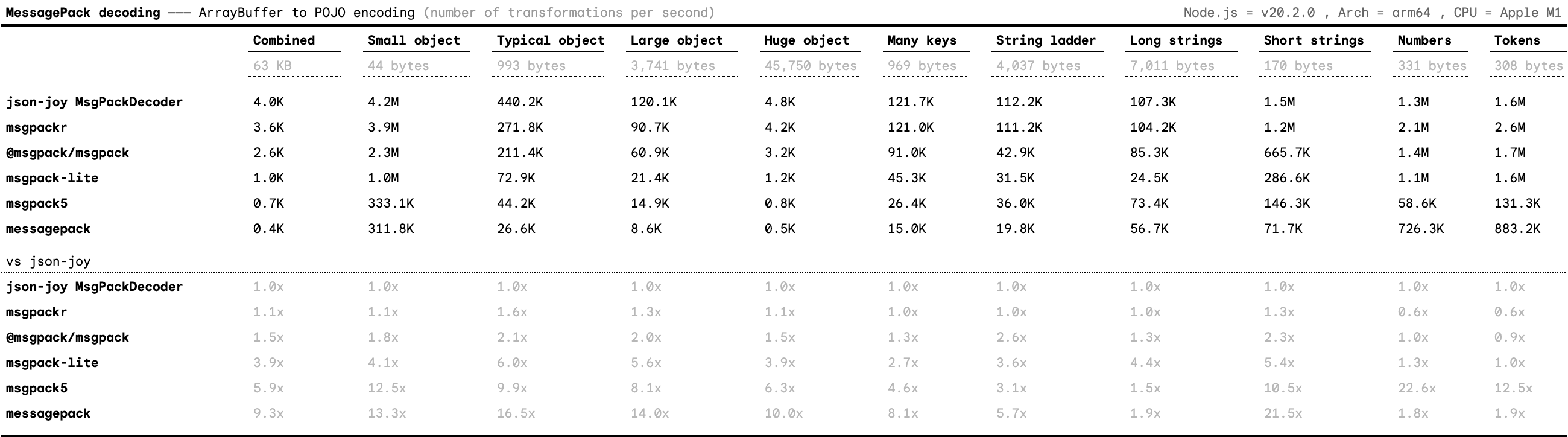Image resolution: width=1568 pixels, height=437 pixels.
Task: Select the "Small object" column header
Action: point(413,40)
